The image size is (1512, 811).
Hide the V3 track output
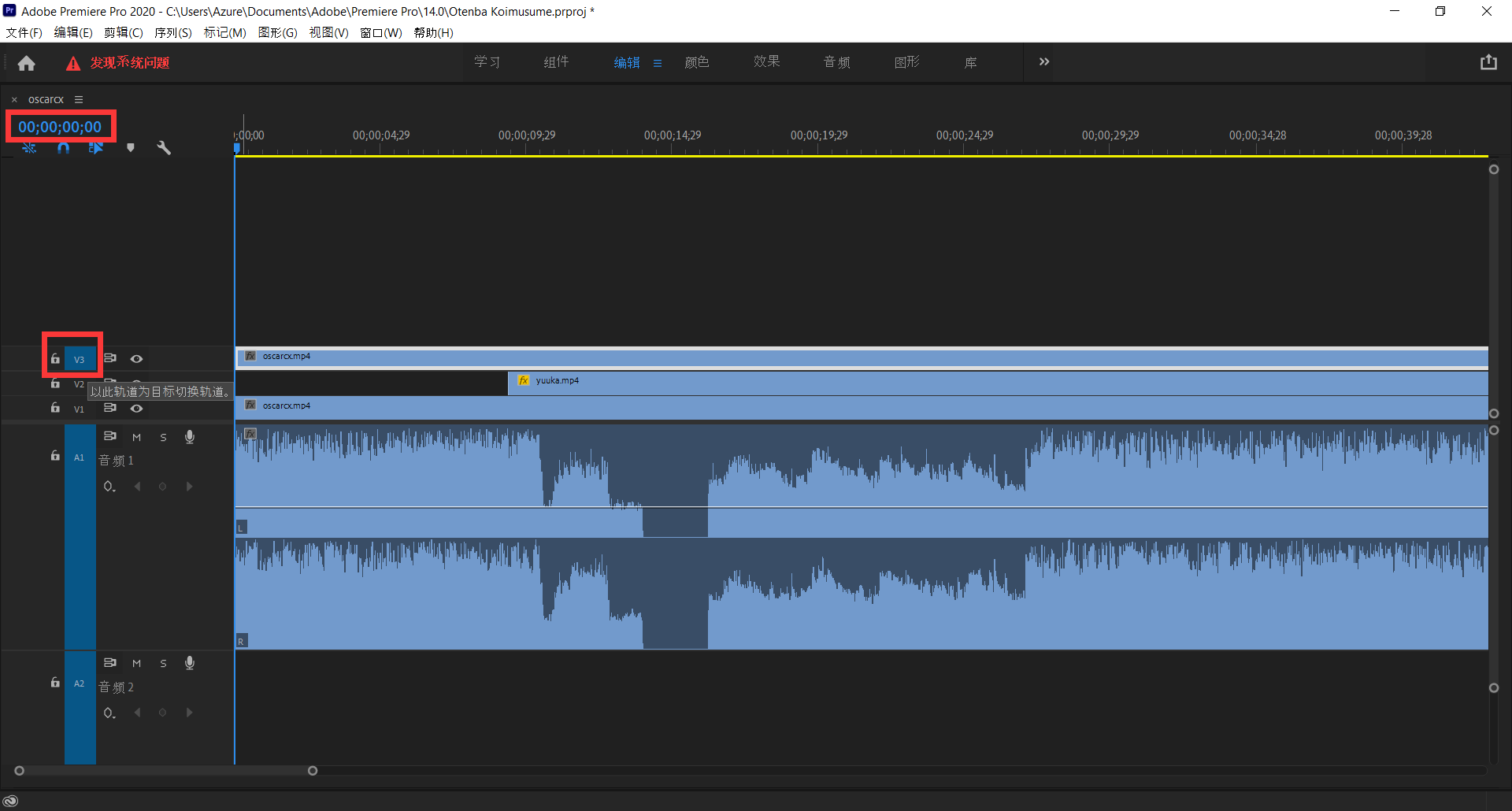click(x=136, y=359)
